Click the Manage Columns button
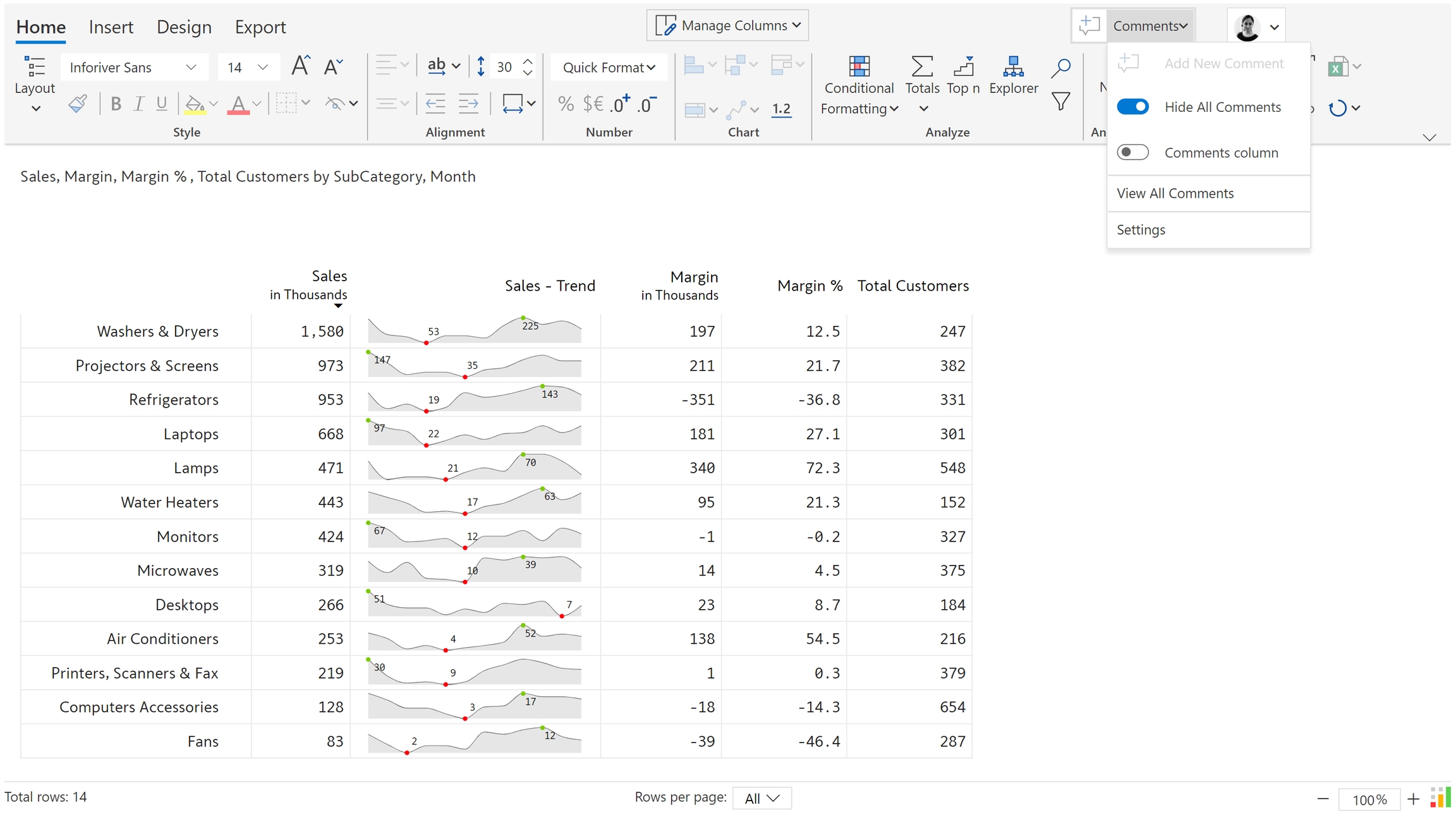 pos(727,25)
